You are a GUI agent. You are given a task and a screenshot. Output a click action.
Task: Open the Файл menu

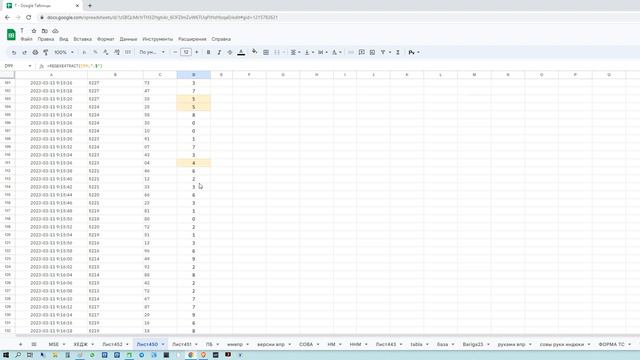27,39
